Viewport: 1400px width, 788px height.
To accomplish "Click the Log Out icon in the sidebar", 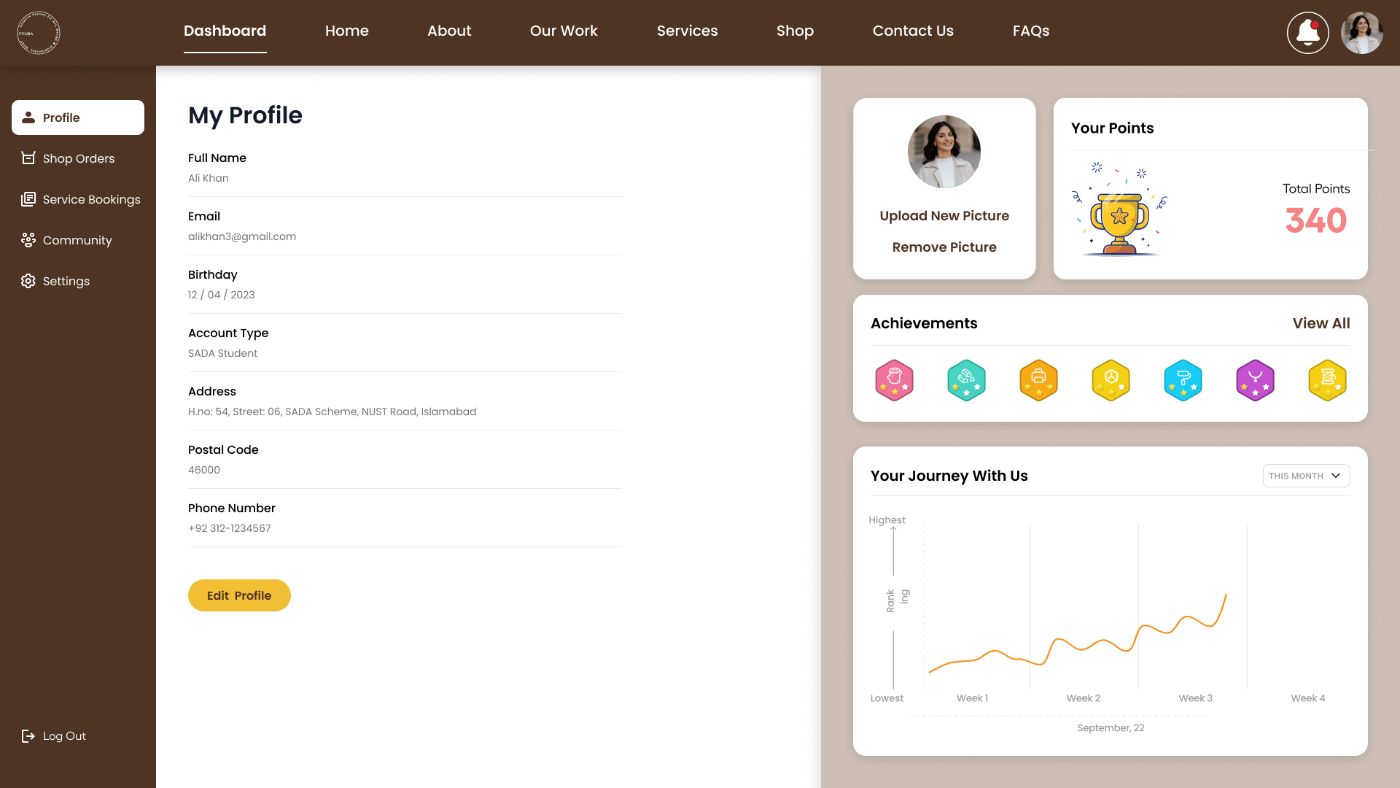I will (x=28, y=736).
